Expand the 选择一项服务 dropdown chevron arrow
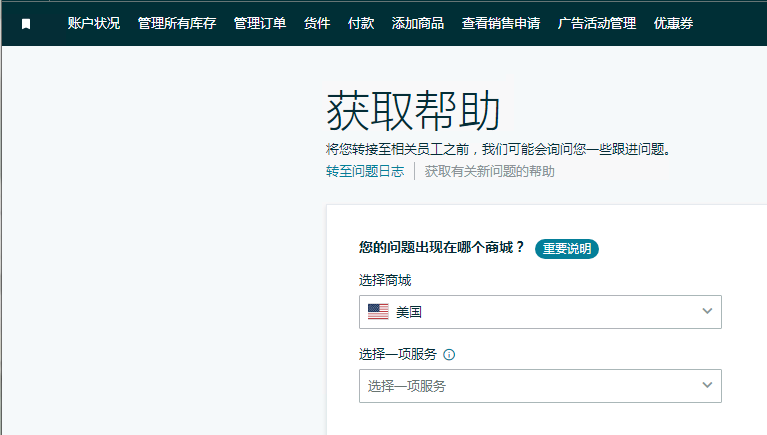The height and width of the screenshot is (435, 767). 708,385
